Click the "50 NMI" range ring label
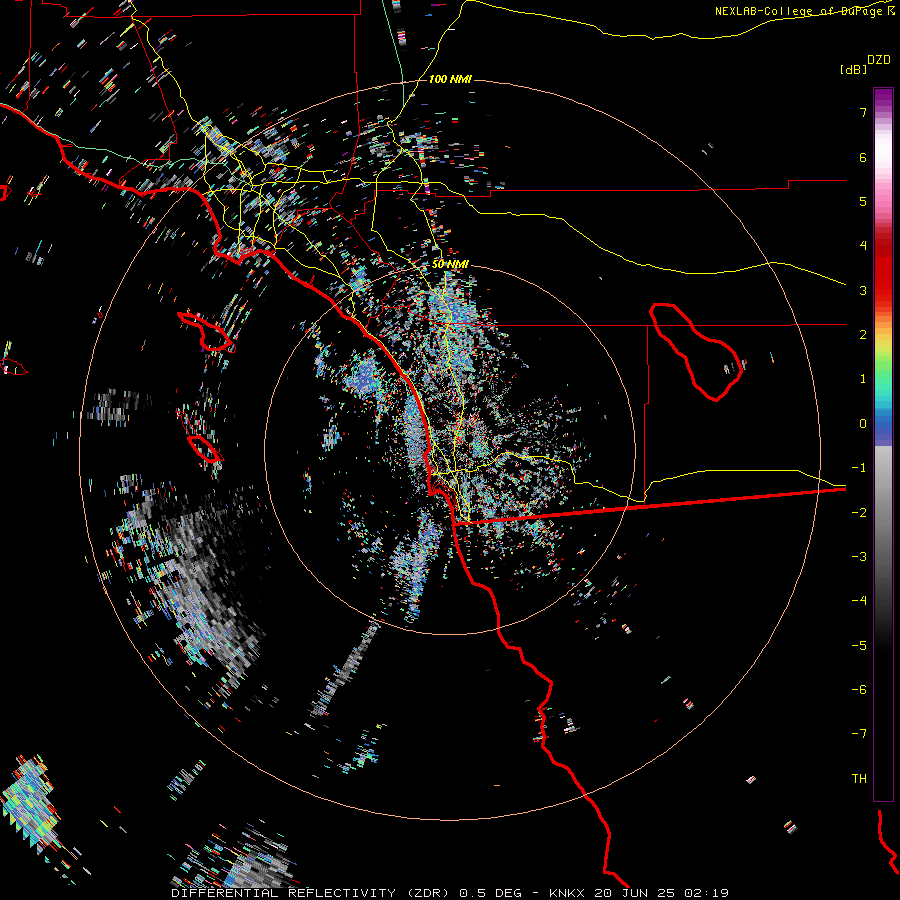Image resolution: width=900 pixels, height=900 pixels. [450, 264]
